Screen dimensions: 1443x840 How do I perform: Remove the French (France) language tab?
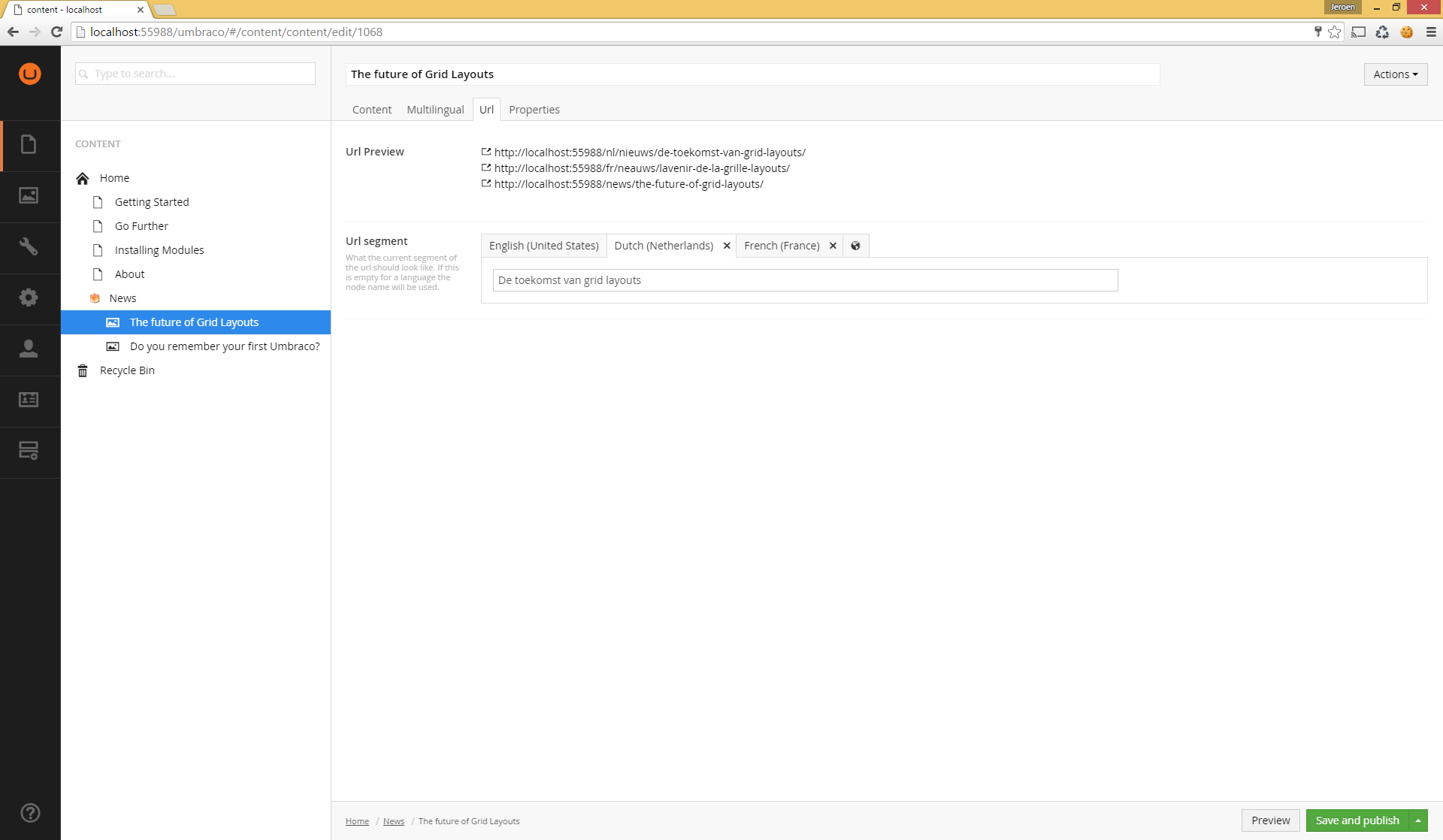click(833, 246)
